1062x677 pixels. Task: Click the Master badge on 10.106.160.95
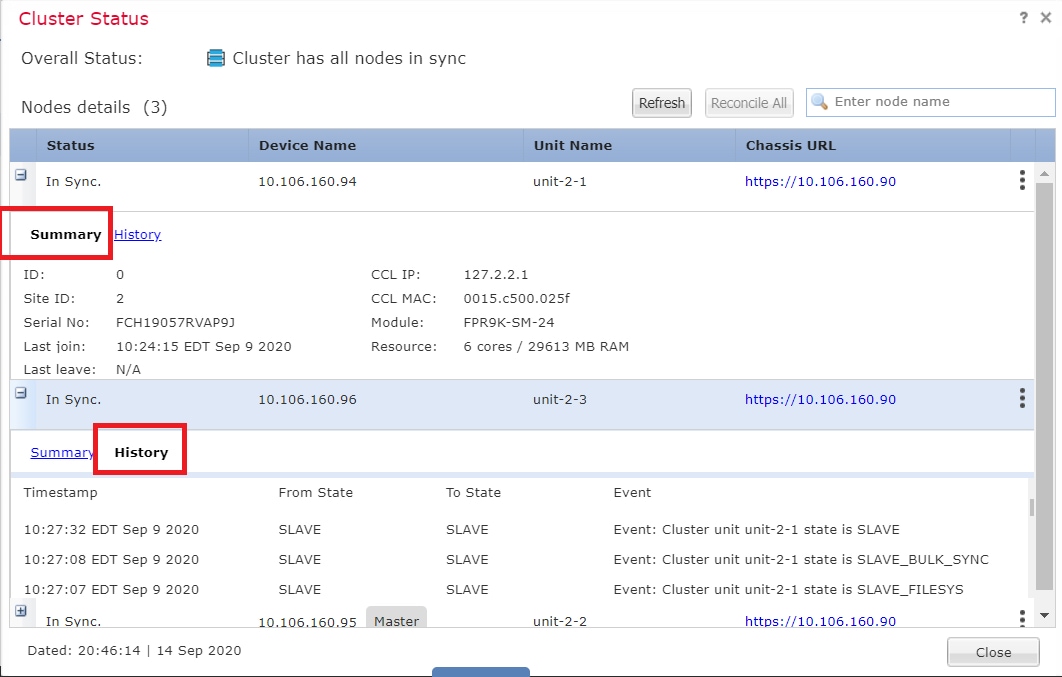(396, 618)
